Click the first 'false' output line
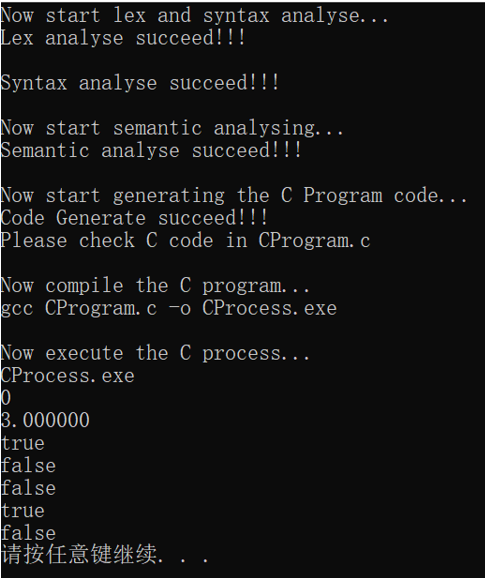Viewport: 485px width, 578px height. [x=28, y=466]
